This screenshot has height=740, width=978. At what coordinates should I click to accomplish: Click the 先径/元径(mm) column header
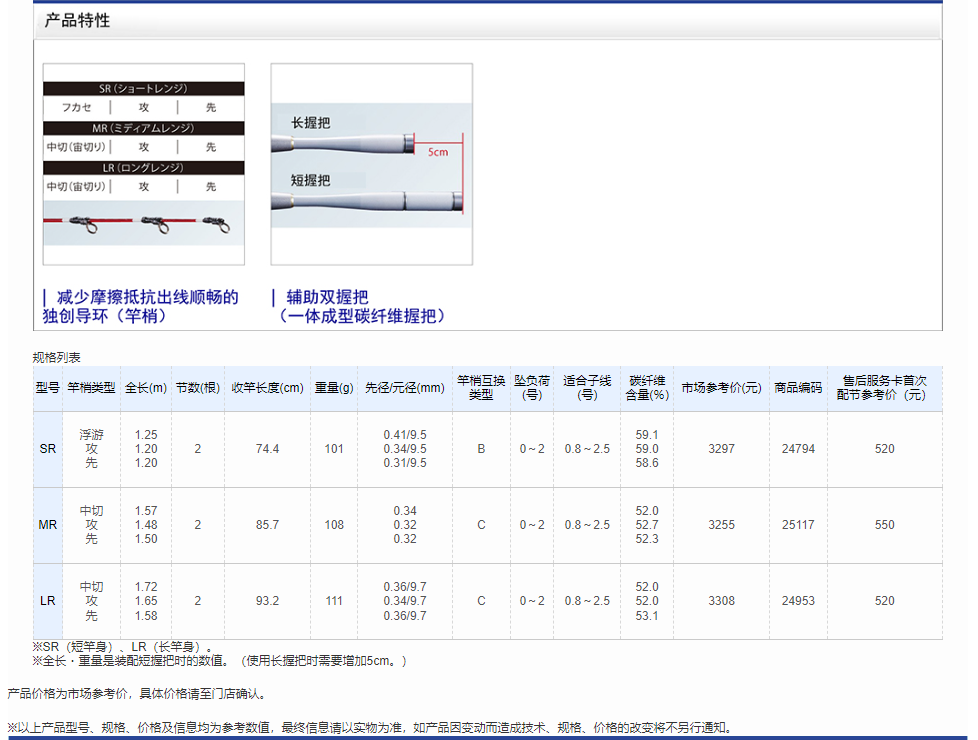(405, 388)
